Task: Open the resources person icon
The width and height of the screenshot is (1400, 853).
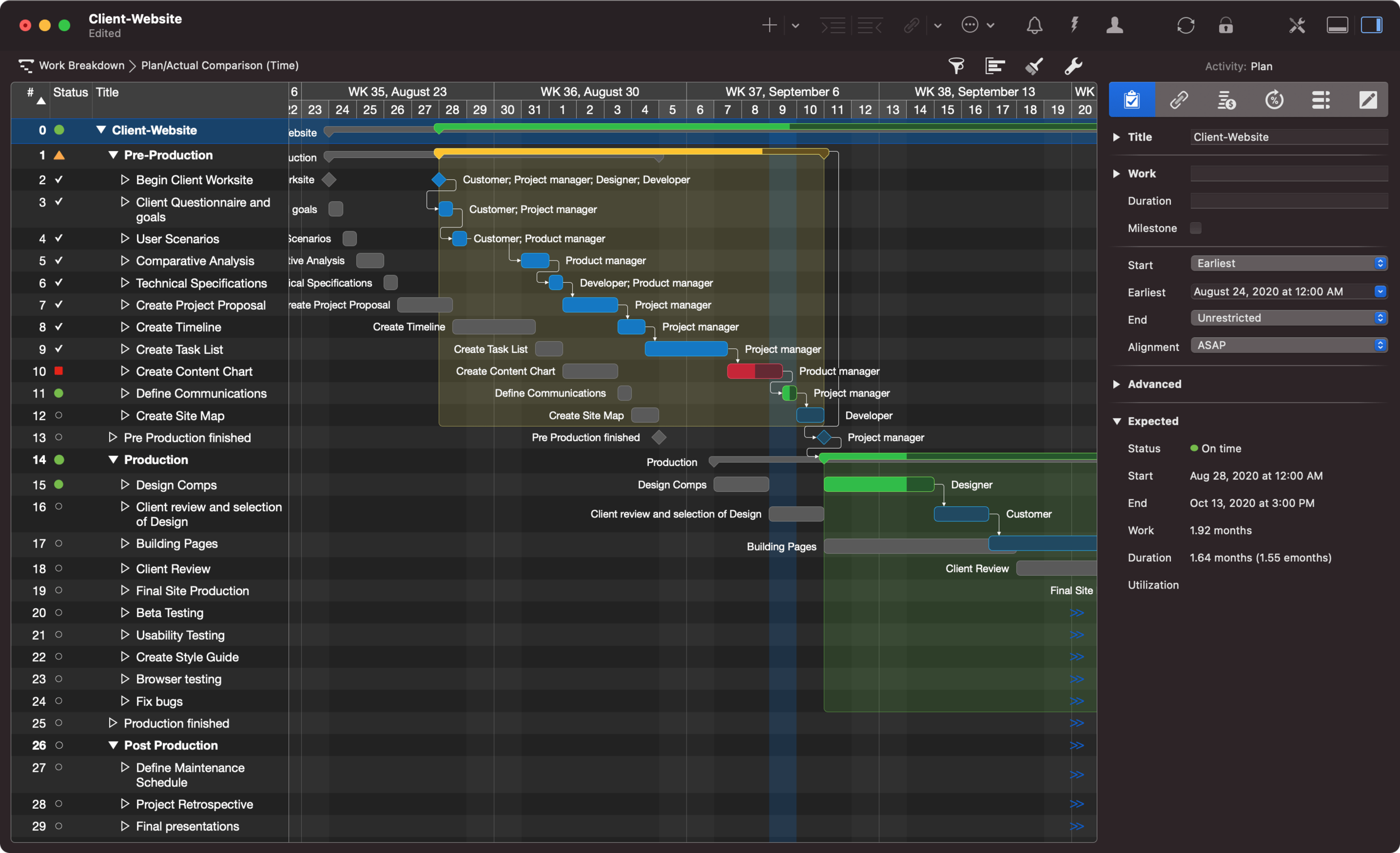Action: click(1114, 26)
